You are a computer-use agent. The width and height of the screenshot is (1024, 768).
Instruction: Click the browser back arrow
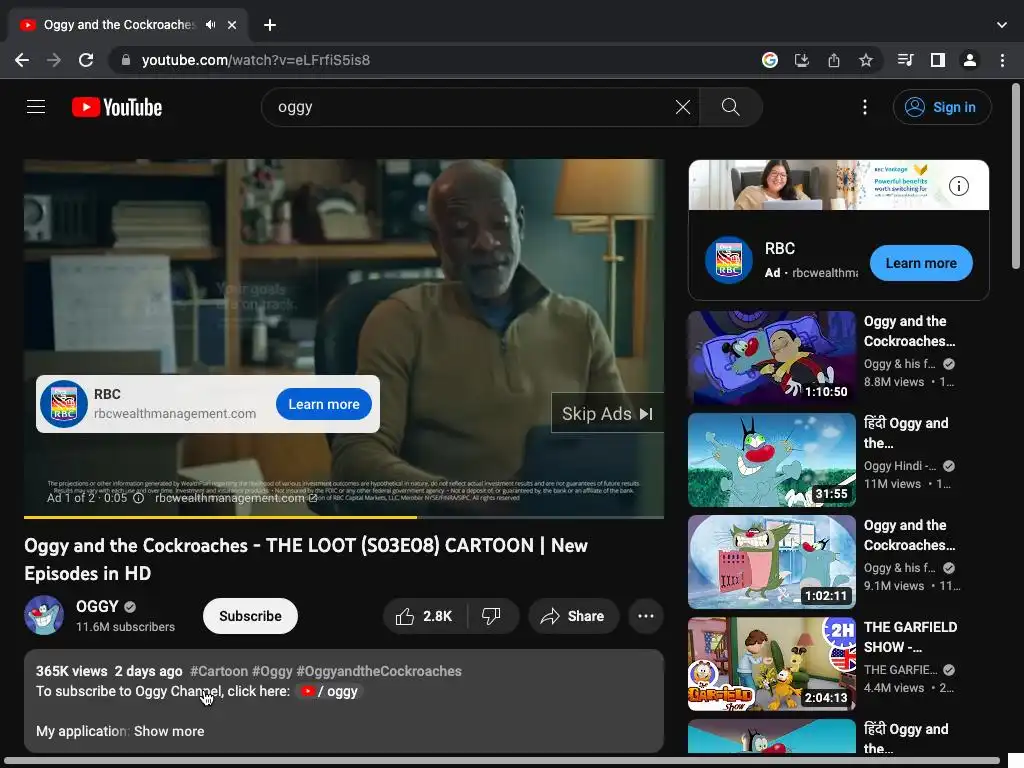pyautogui.click(x=22, y=60)
